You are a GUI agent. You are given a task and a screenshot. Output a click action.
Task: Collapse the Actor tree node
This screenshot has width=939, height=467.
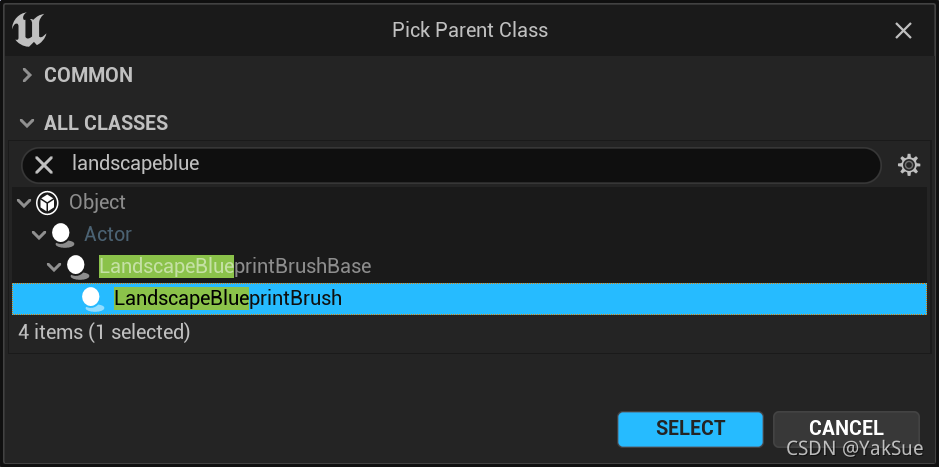pyautogui.click(x=39, y=235)
